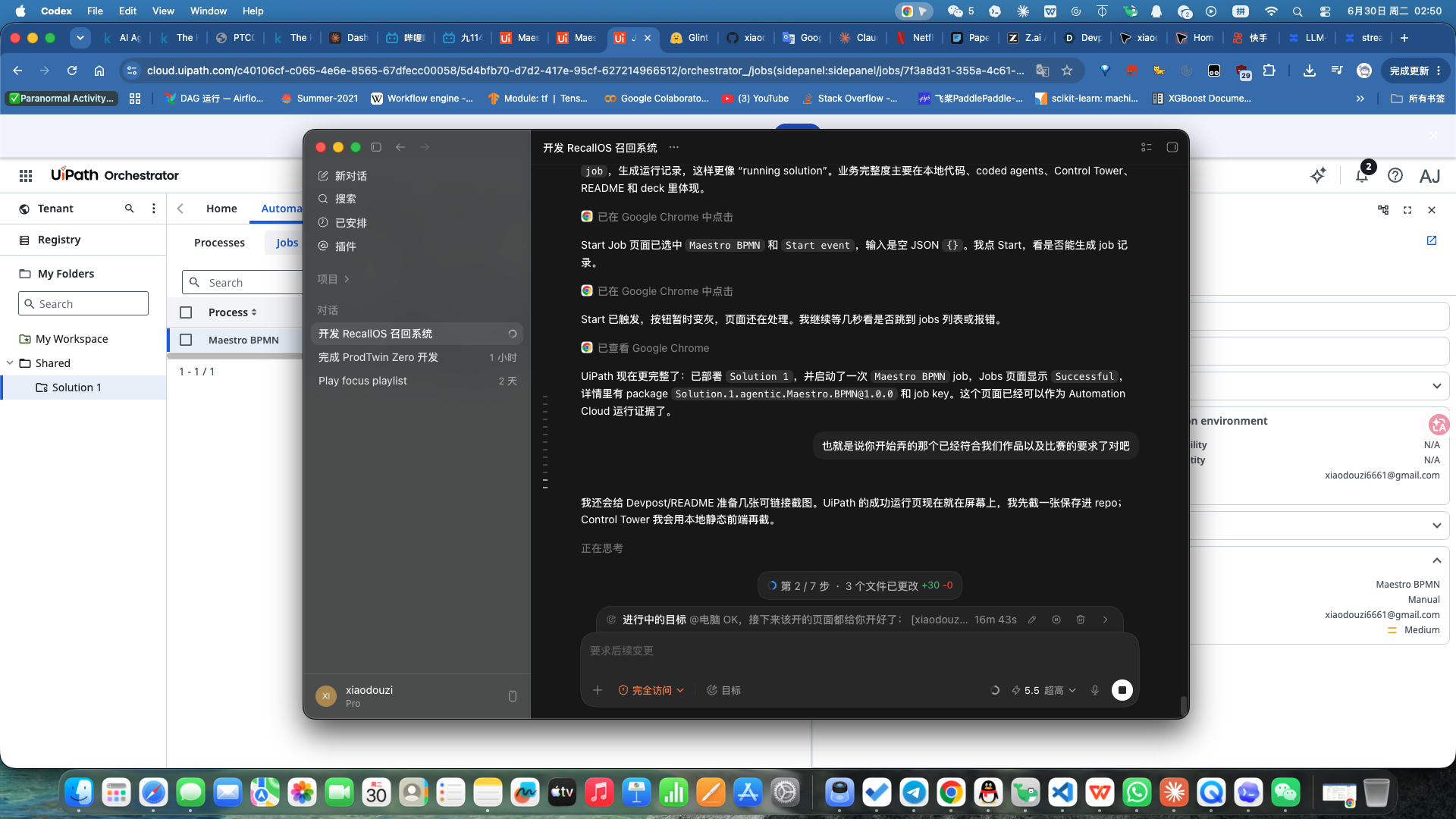The image size is (1456, 819).
Task: Open Edit menu in menu bar
Action: point(127,11)
